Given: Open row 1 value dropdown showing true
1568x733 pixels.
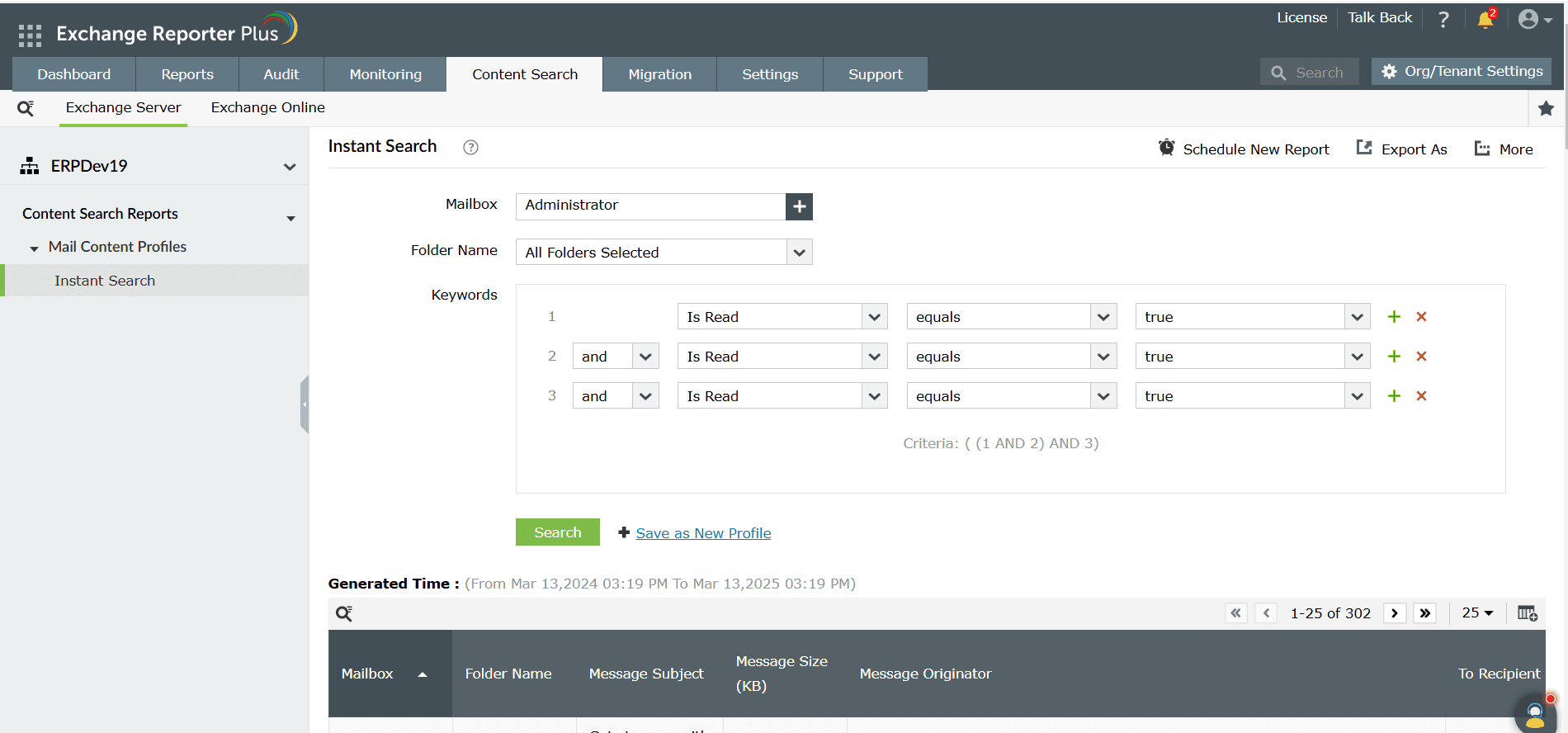Looking at the screenshot, I should click(1253, 316).
